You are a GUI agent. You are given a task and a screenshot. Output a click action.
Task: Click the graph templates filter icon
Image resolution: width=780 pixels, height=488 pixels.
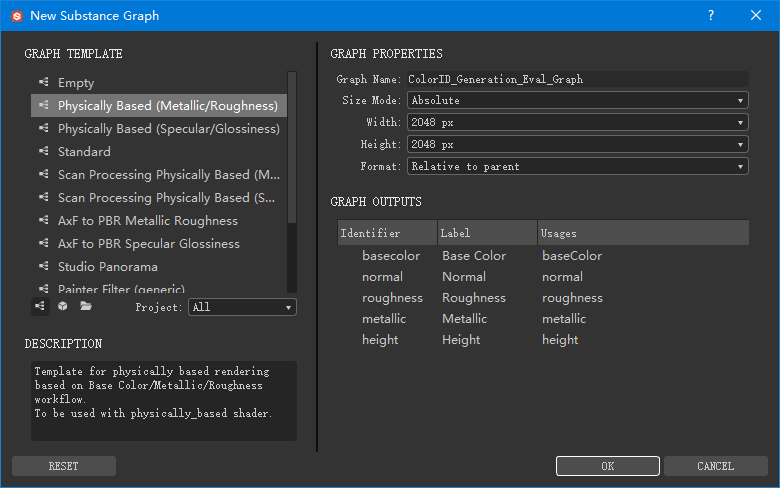click(41, 307)
